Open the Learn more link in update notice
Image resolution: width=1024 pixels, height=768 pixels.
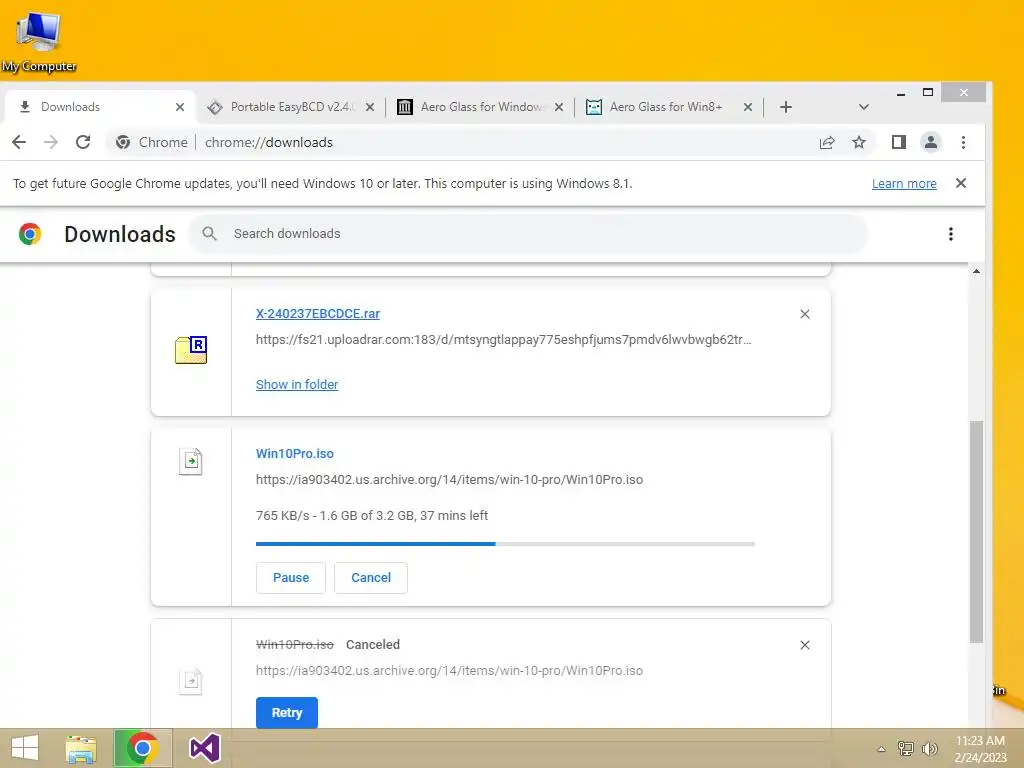tap(904, 184)
